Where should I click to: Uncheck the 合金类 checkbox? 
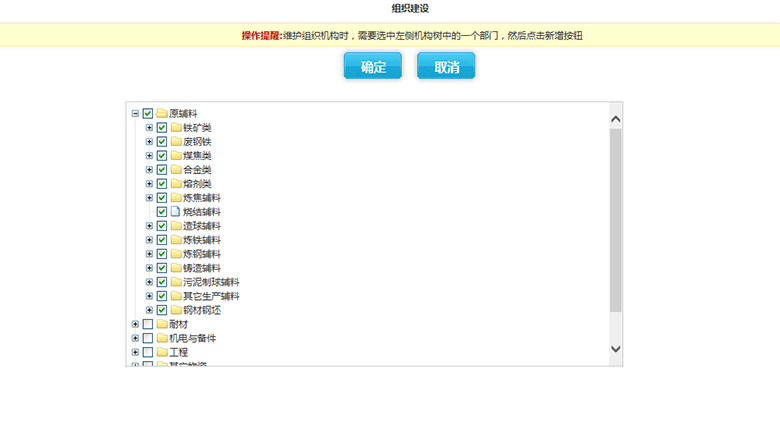tap(162, 170)
